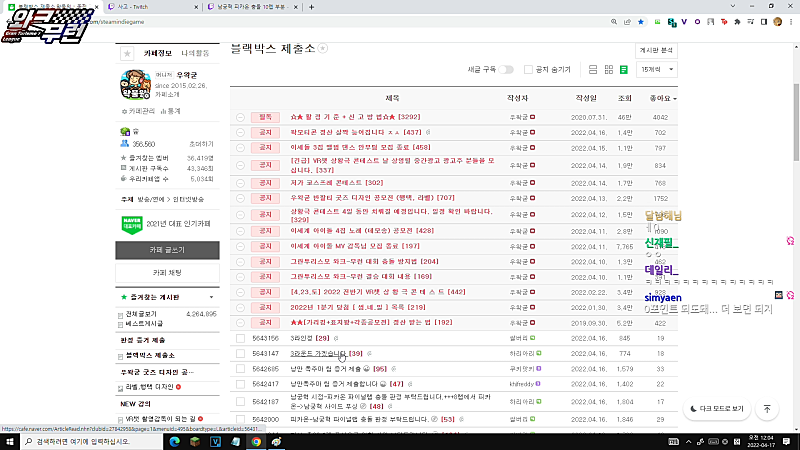Click the cafe star icon next to 카페정보
Viewport: 800px width, 450px height.
click(x=127, y=53)
